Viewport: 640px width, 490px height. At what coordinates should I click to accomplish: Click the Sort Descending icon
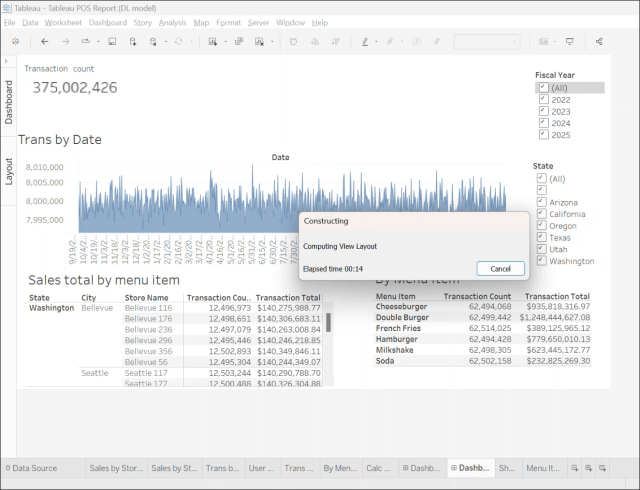(x=336, y=41)
